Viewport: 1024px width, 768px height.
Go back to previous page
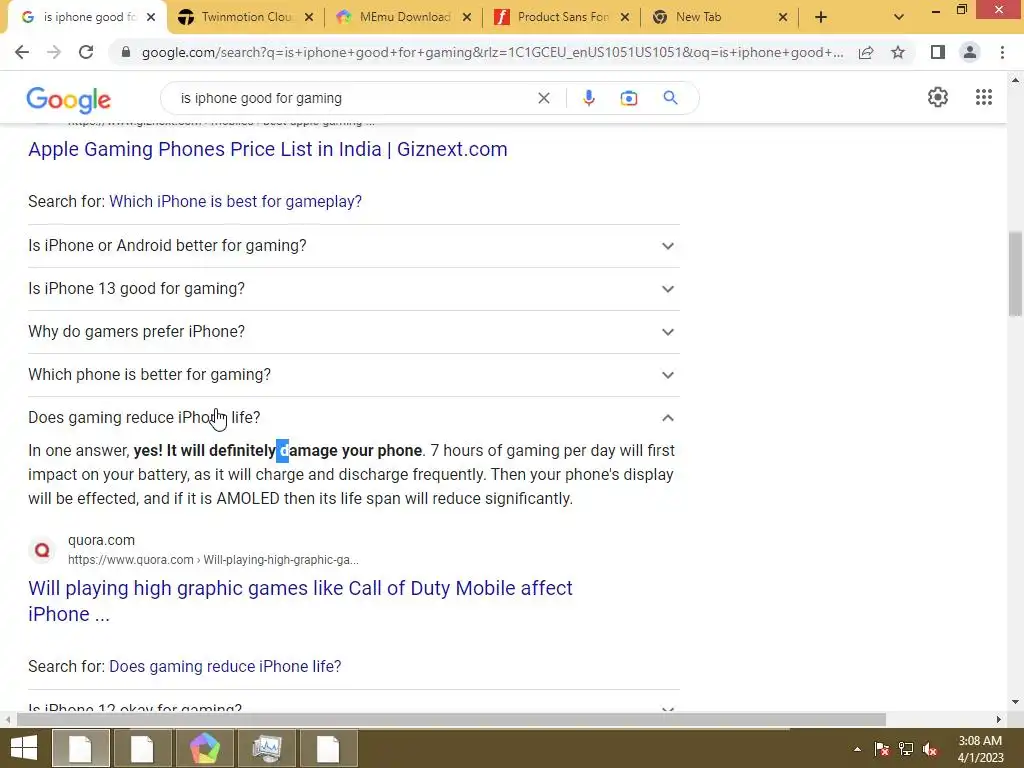pyautogui.click(x=22, y=52)
